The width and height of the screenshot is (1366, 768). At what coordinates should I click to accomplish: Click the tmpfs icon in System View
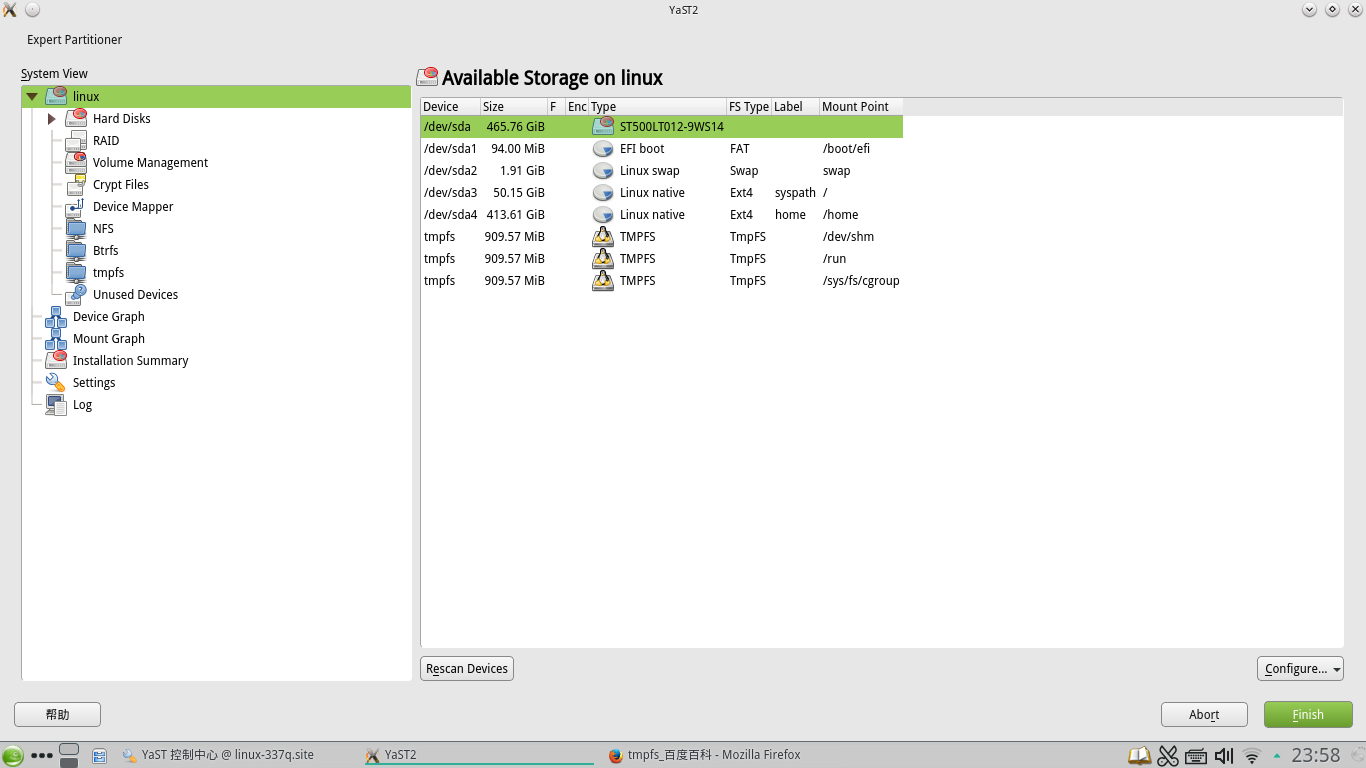(76, 272)
